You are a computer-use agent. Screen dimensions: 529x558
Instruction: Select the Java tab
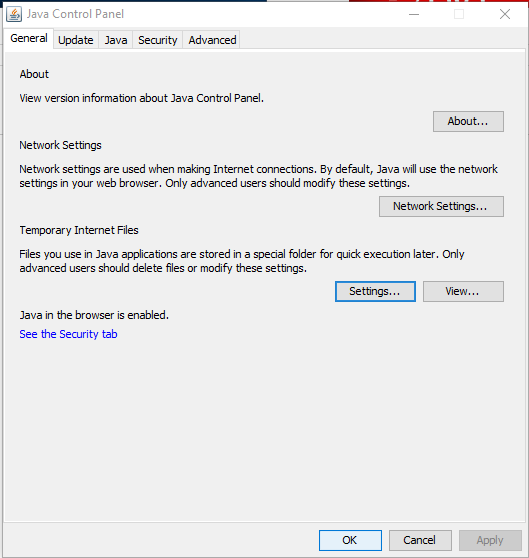click(x=116, y=40)
